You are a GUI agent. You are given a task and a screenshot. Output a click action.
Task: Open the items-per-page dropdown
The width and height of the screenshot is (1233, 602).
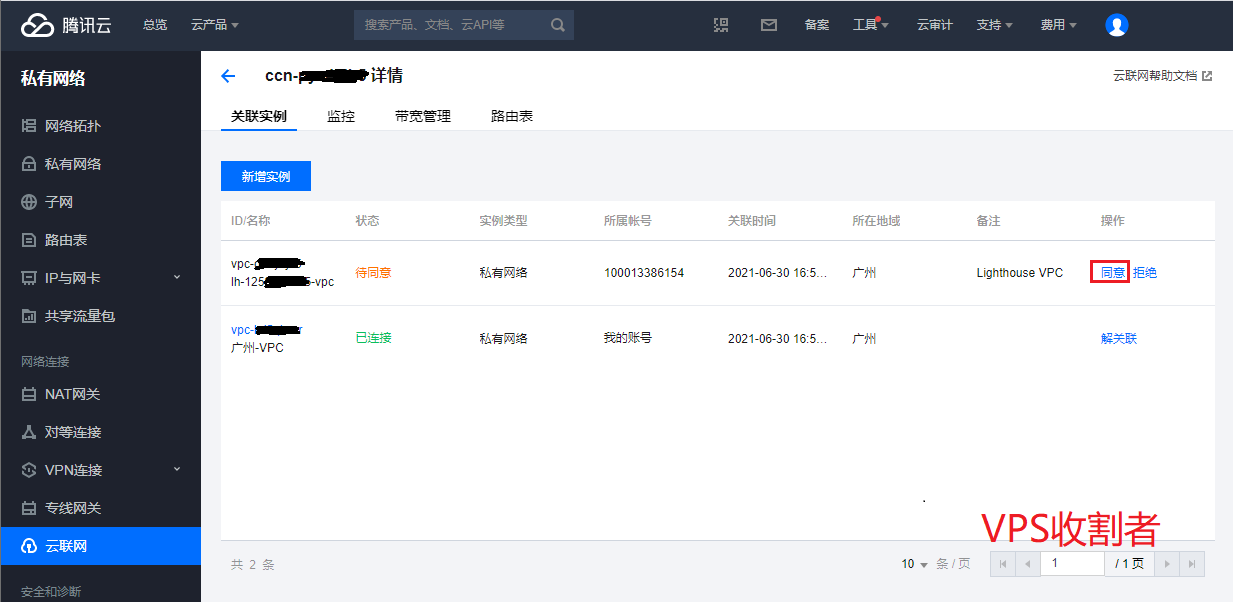[x=914, y=564]
